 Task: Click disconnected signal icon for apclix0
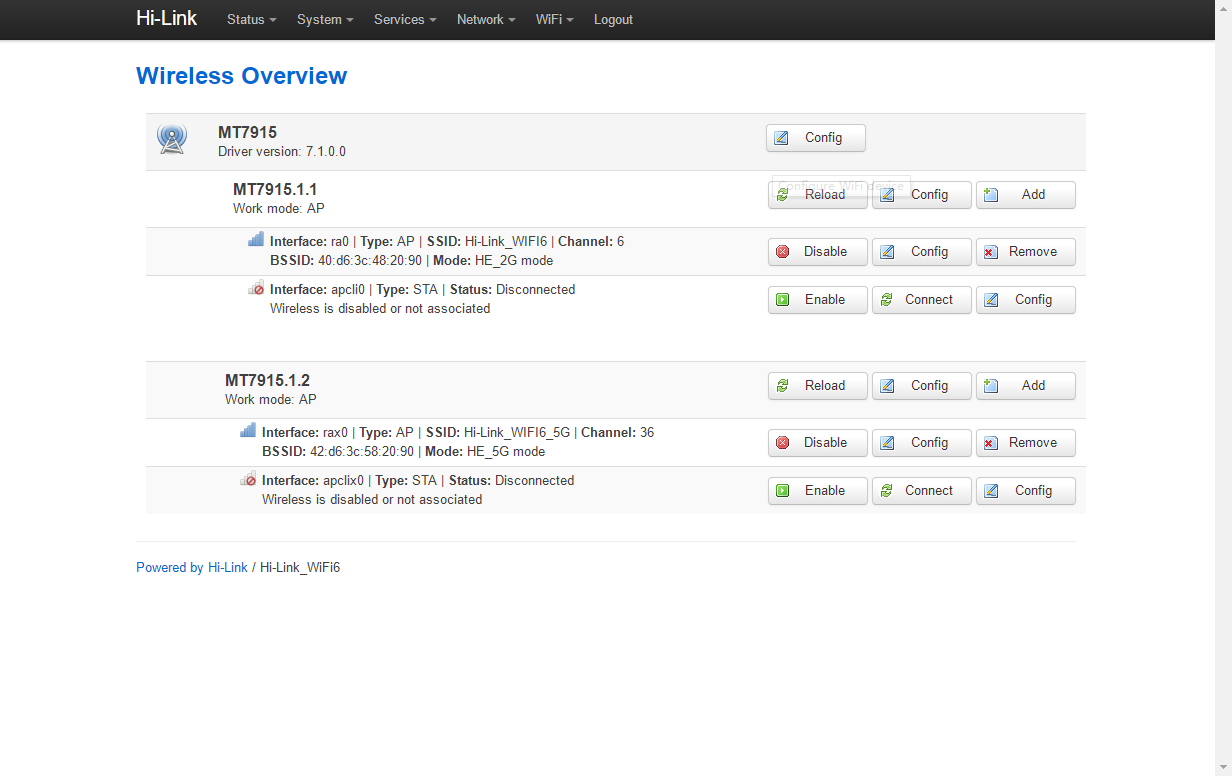click(248, 480)
